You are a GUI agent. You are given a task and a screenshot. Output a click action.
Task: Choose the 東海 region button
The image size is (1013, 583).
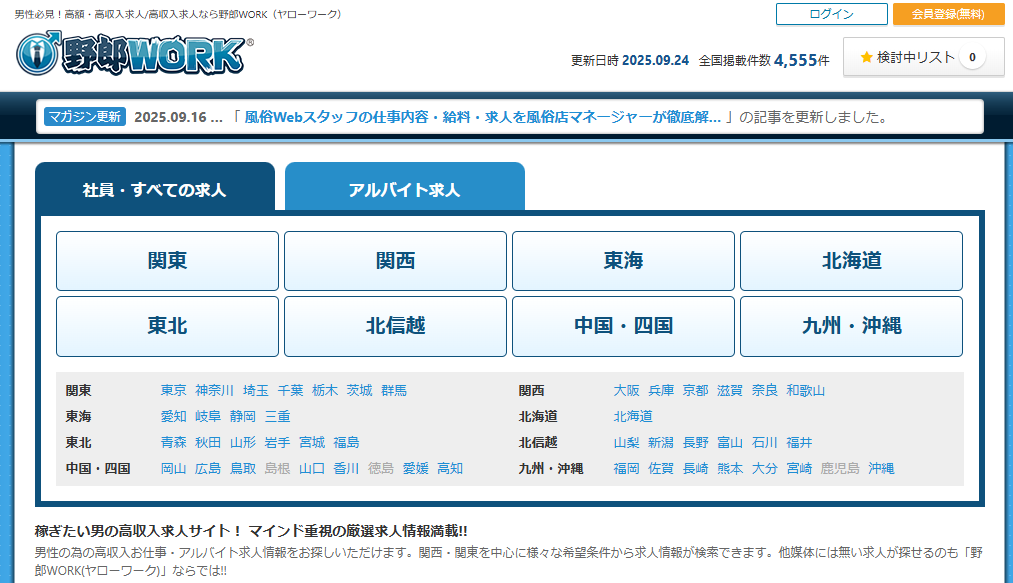click(x=623, y=261)
